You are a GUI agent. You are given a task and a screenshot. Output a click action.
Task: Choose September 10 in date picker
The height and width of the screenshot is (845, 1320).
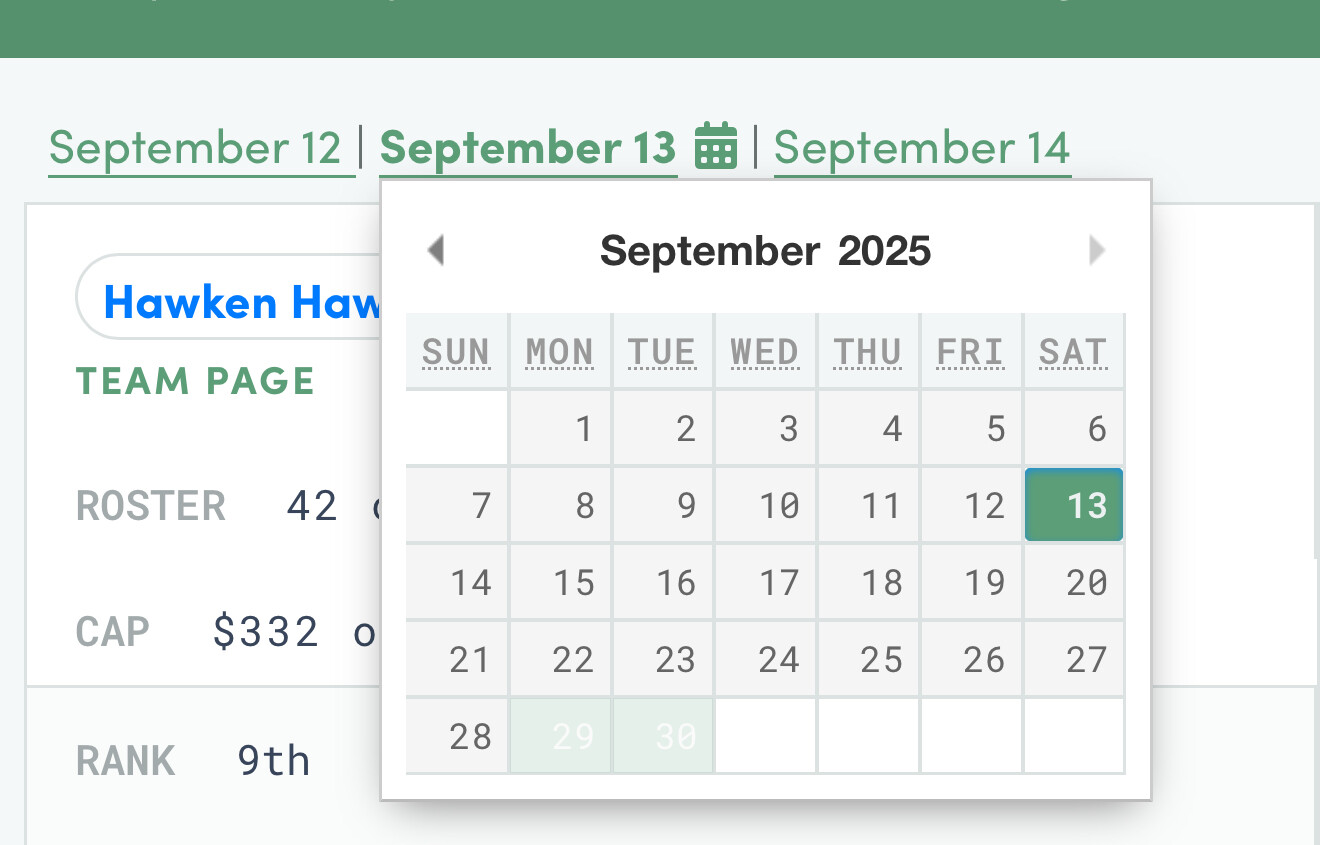(x=767, y=506)
